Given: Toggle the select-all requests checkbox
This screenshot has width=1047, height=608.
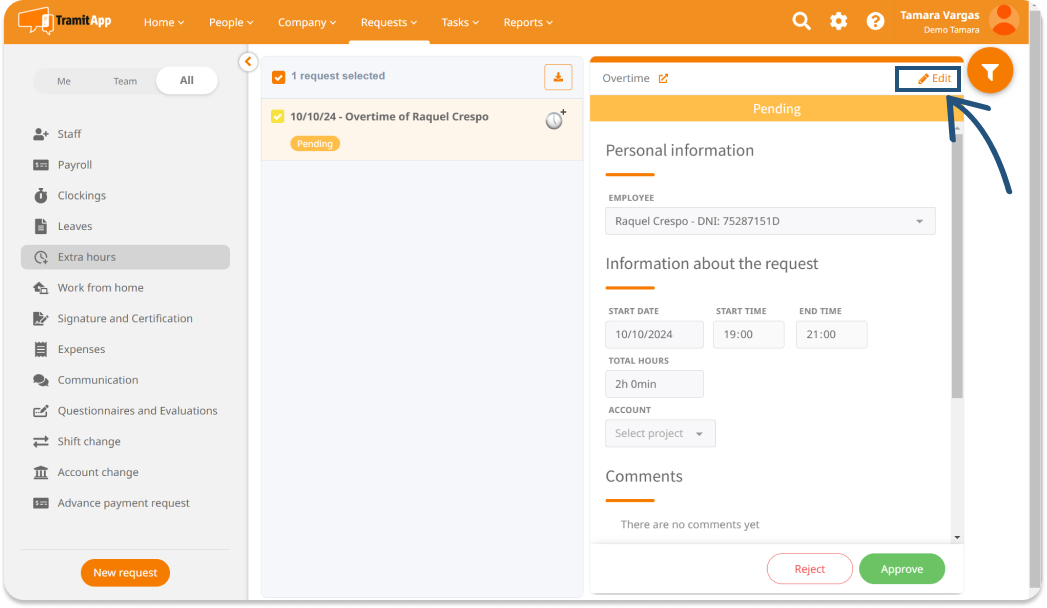Looking at the screenshot, I should click(279, 77).
